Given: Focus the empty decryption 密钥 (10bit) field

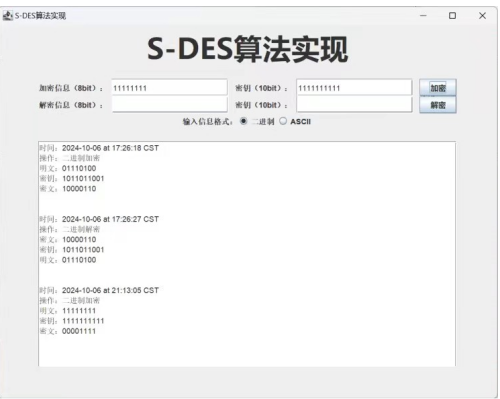Looking at the screenshot, I should (354, 105).
